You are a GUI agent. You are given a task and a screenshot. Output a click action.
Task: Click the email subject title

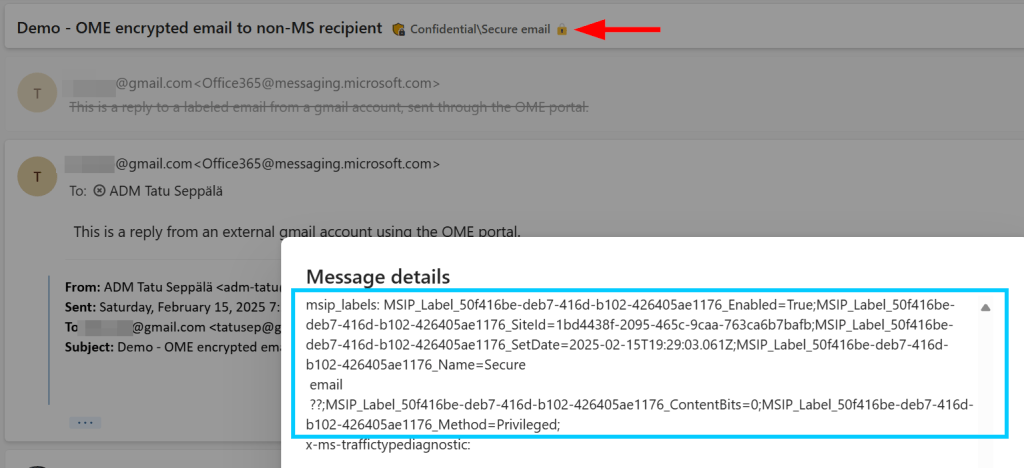(x=199, y=28)
